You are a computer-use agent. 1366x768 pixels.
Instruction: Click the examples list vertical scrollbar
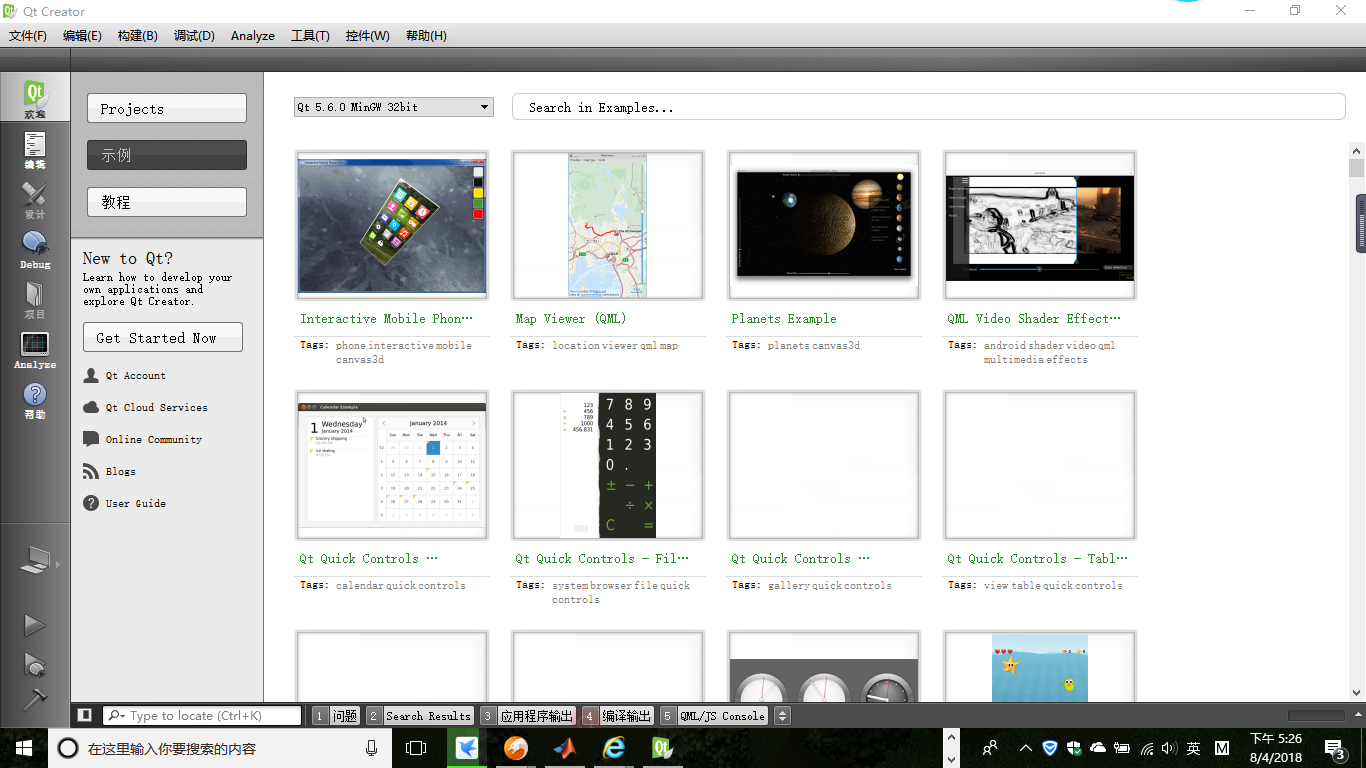click(1356, 420)
